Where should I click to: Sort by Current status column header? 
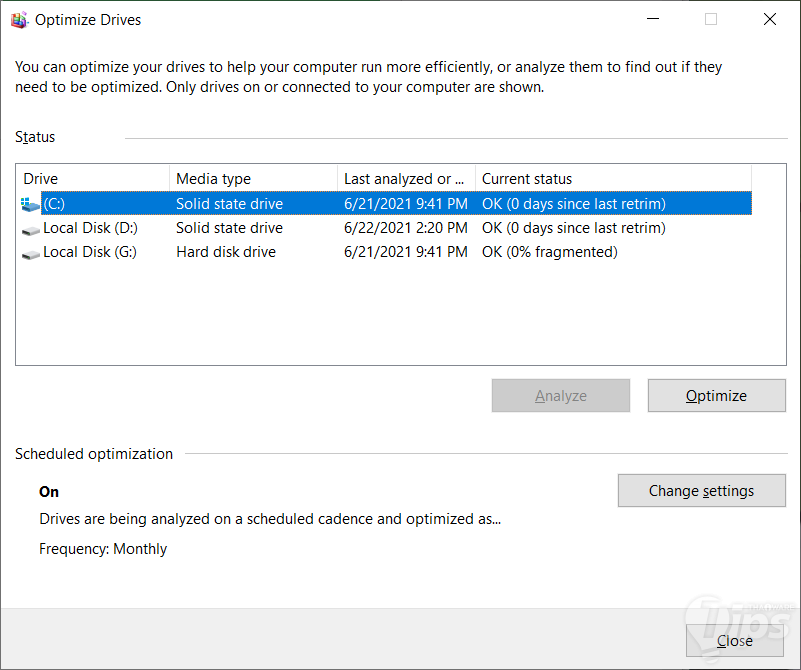612,179
